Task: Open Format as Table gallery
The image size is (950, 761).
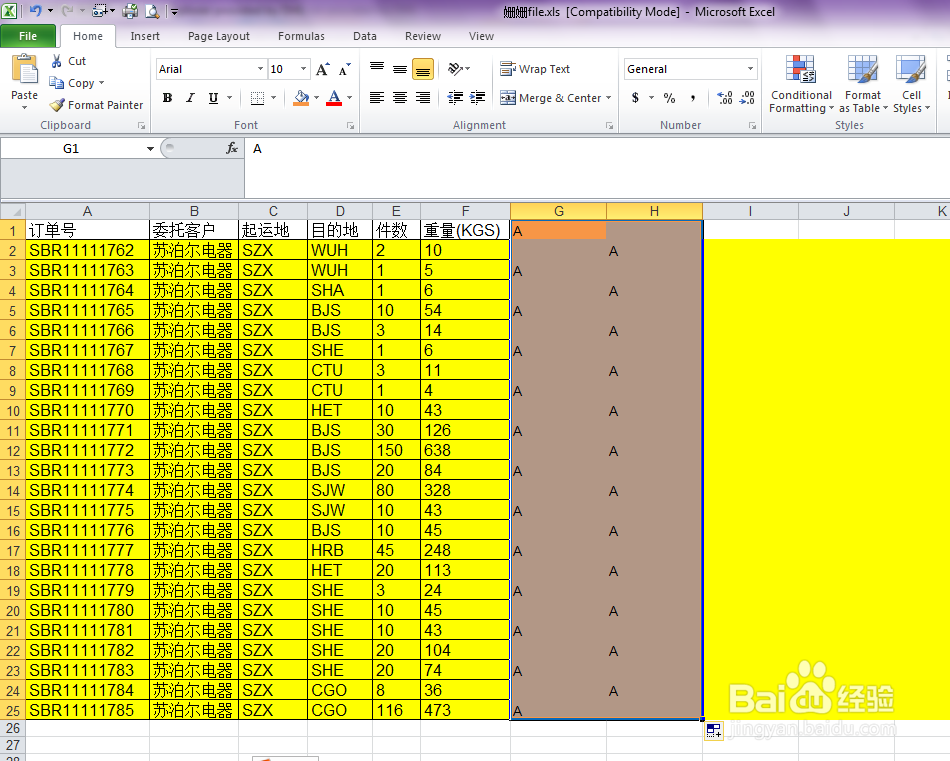Action: pyautogui.click(x=863, y=84)
